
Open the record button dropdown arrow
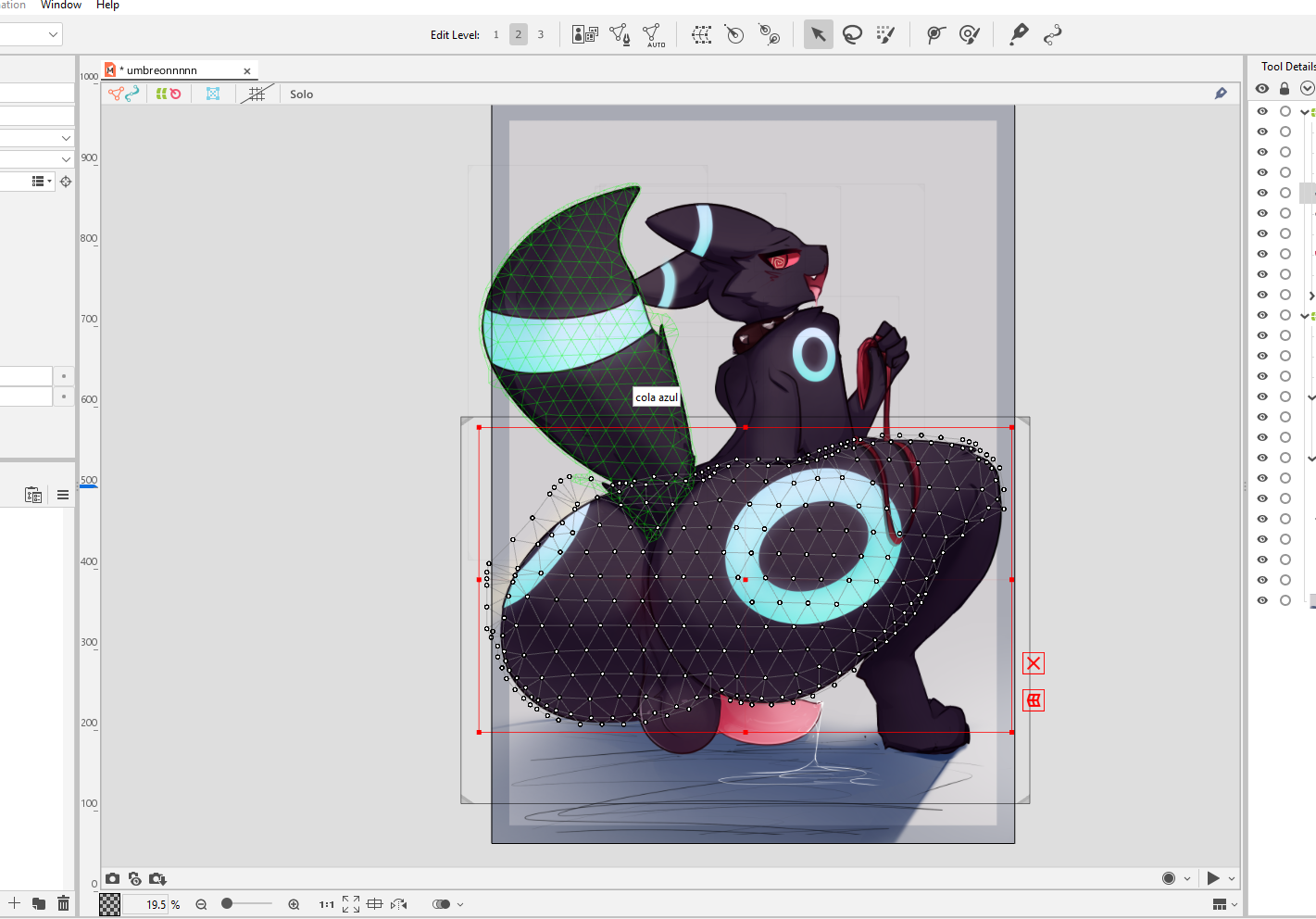coord(1187,878)
